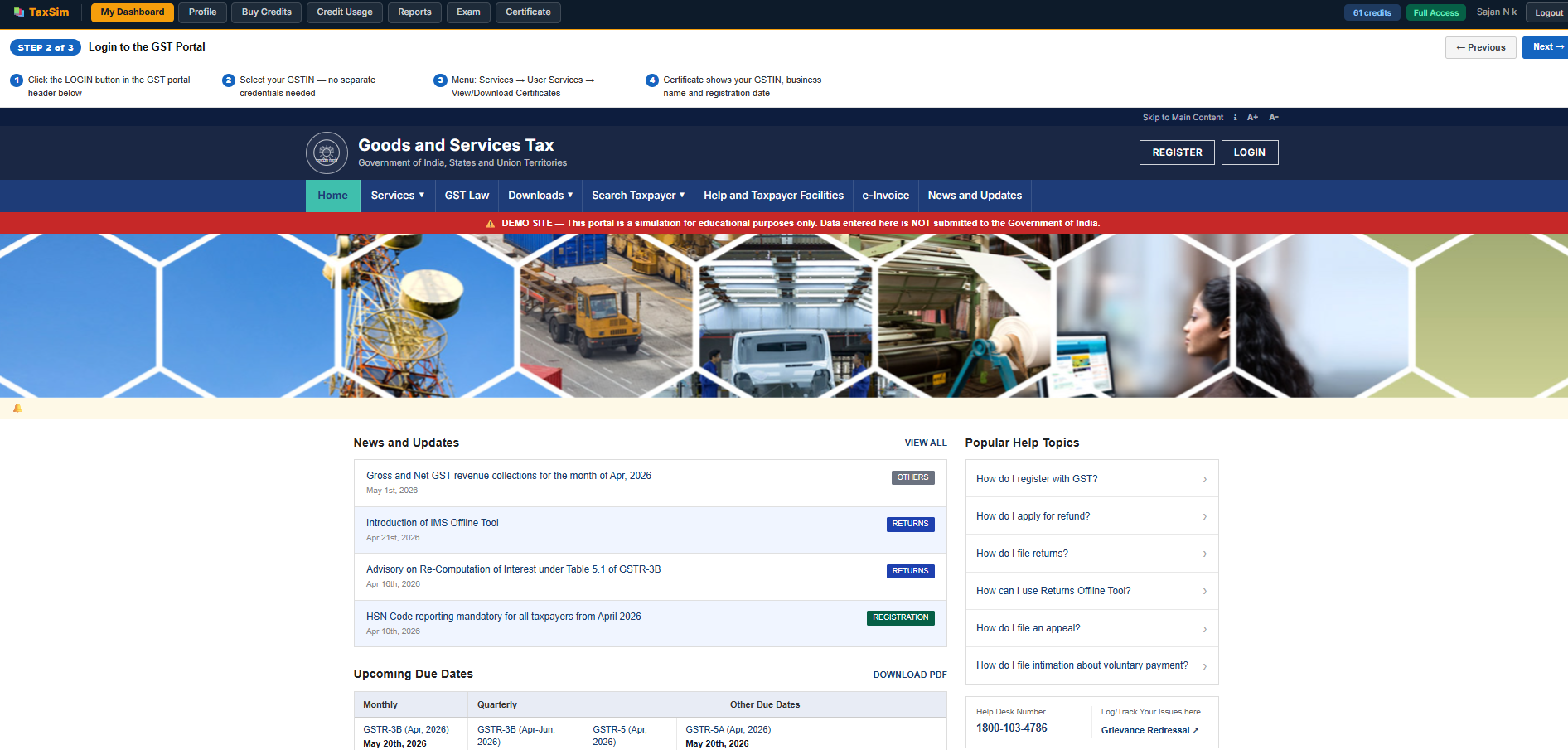Click the LOGIN button in GST header
The width and height of the screenshot is (1568, 750).
click(1249, 152)
